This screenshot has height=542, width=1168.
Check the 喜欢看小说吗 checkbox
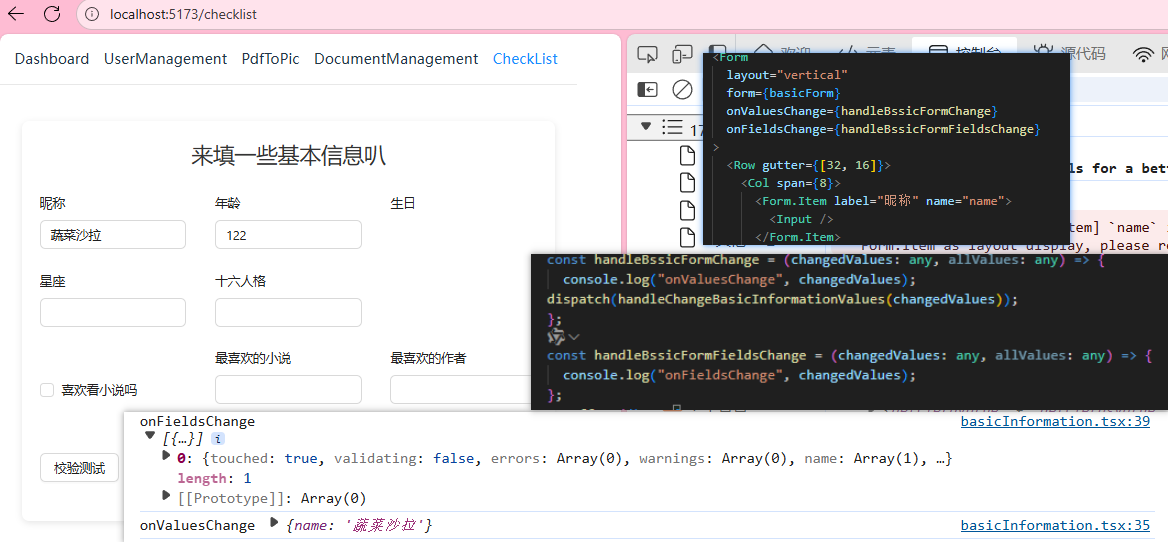(47, 390)
